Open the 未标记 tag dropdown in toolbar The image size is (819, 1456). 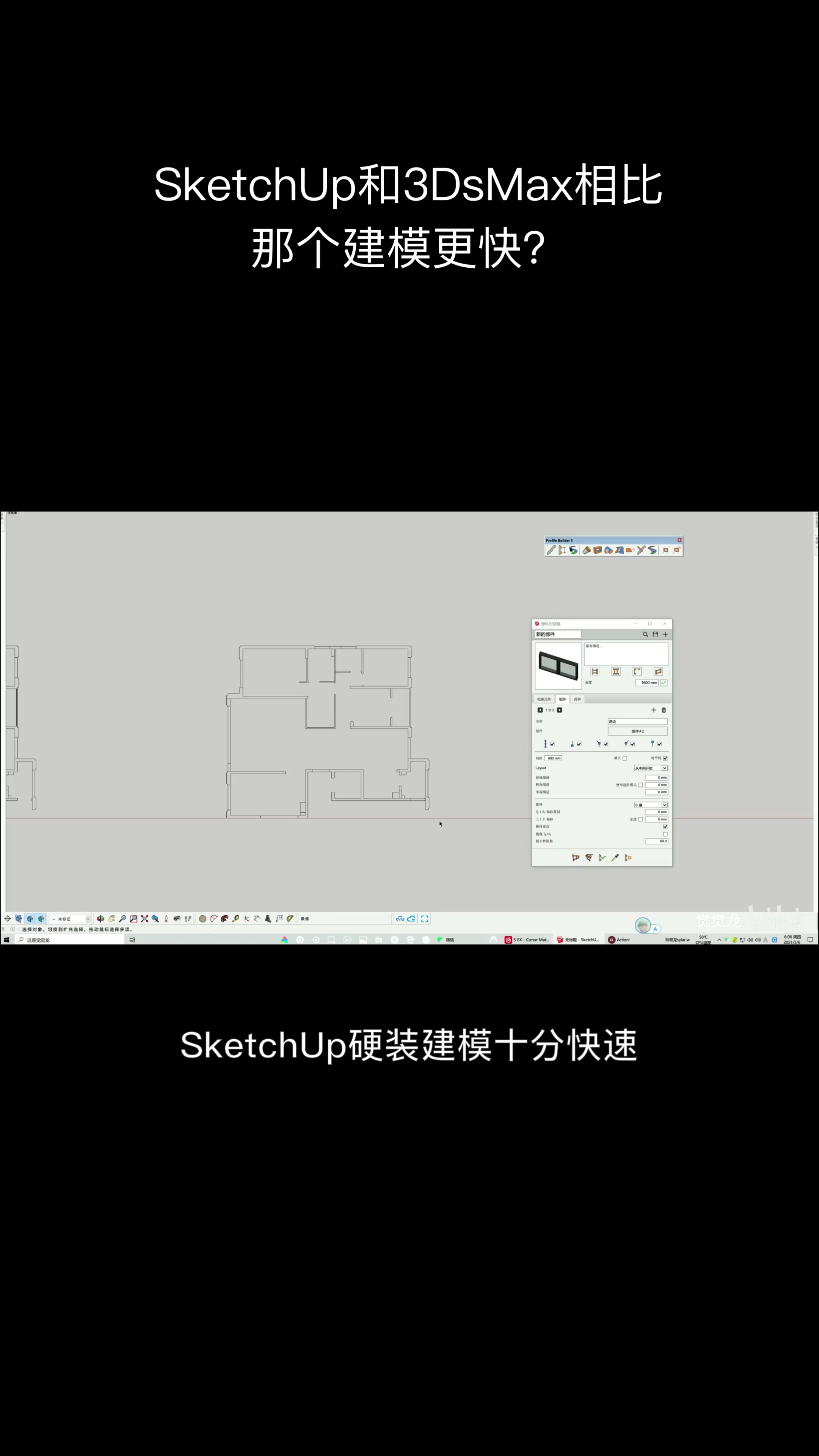coord(71,919)
